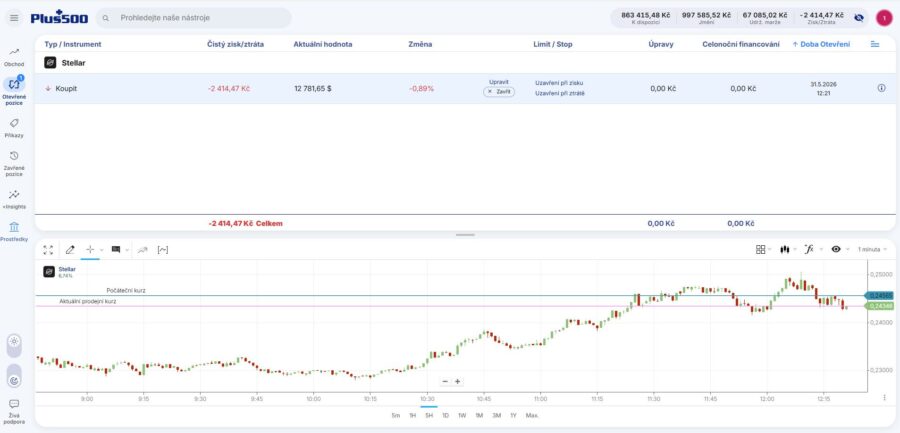Select the pencil drawing tool
This screenshot has height=433, width=900.
coord(70,250)
